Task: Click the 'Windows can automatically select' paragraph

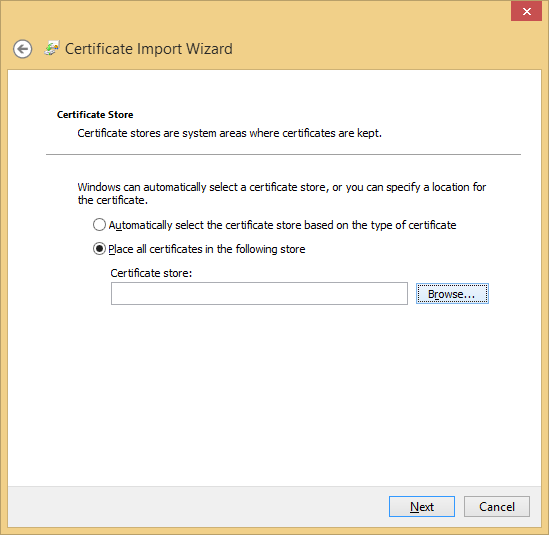Action: [x=282, y=193]
